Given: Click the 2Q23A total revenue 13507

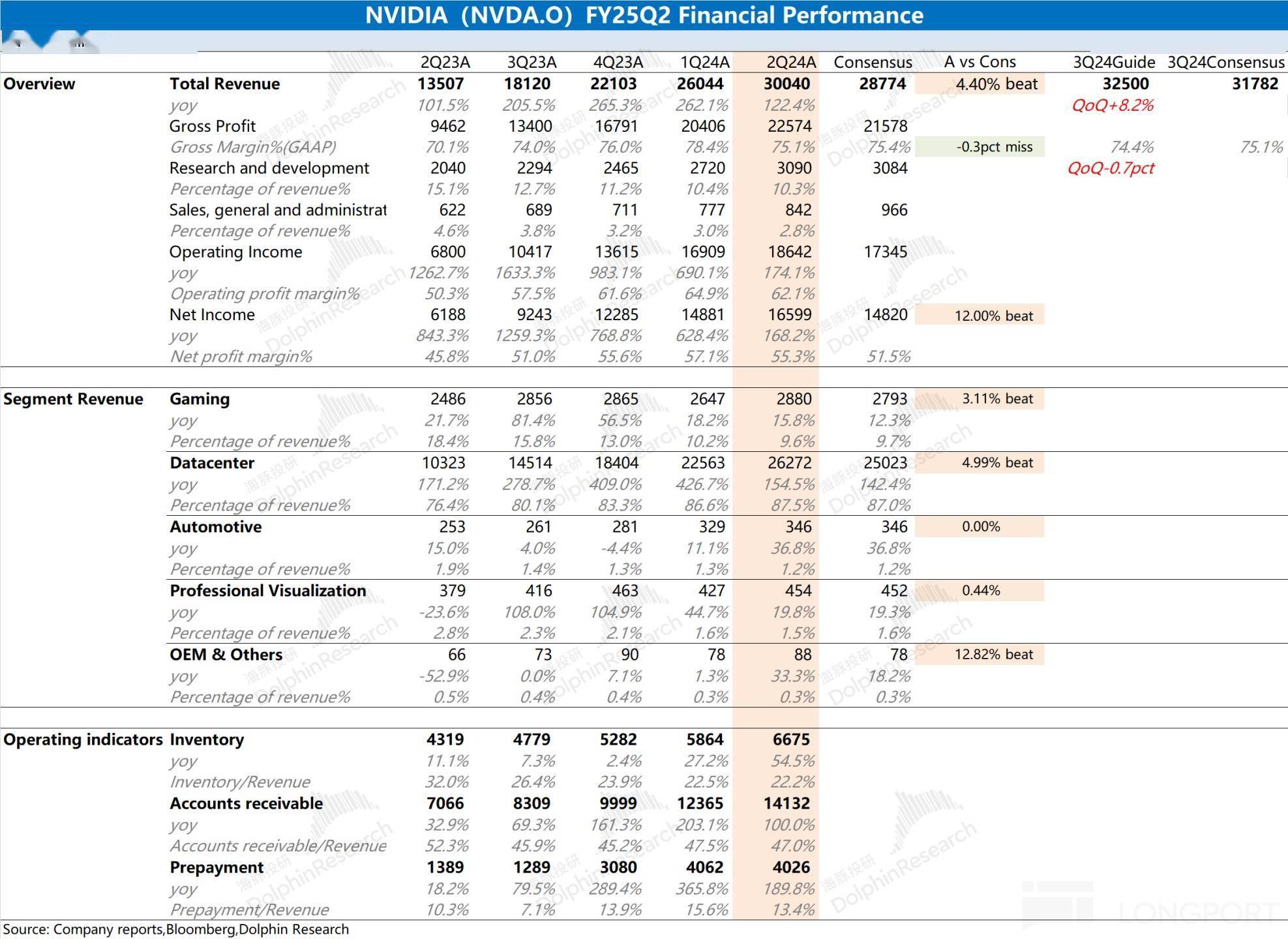Looking at the screenshot, I should [x=440, y=83].
